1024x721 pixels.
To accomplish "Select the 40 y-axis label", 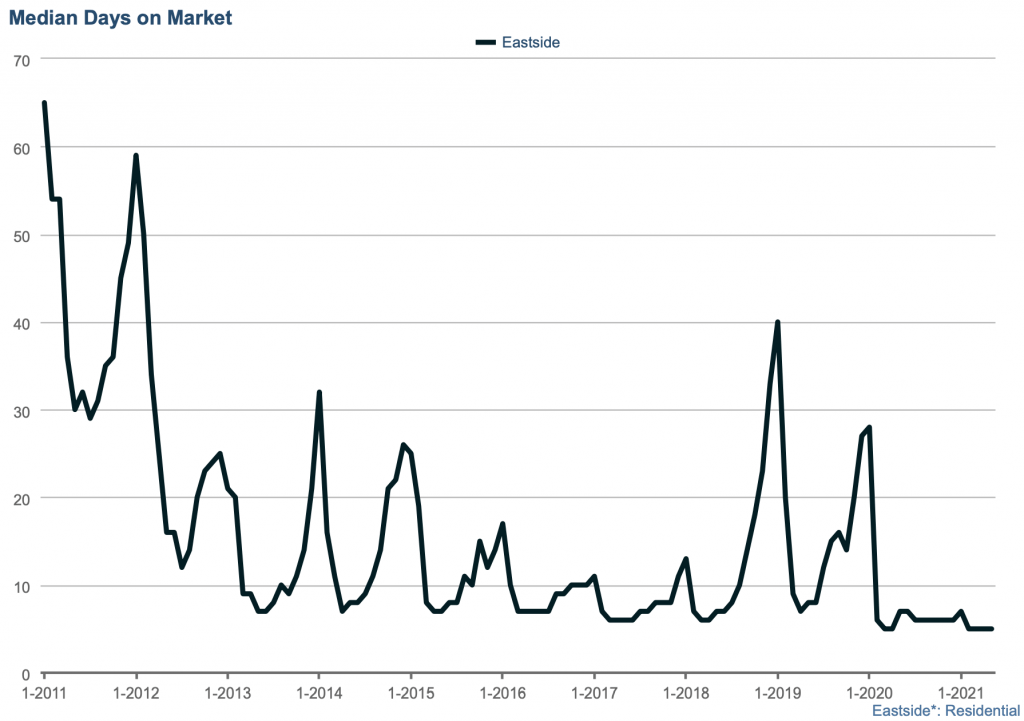I will coord(22,323).
